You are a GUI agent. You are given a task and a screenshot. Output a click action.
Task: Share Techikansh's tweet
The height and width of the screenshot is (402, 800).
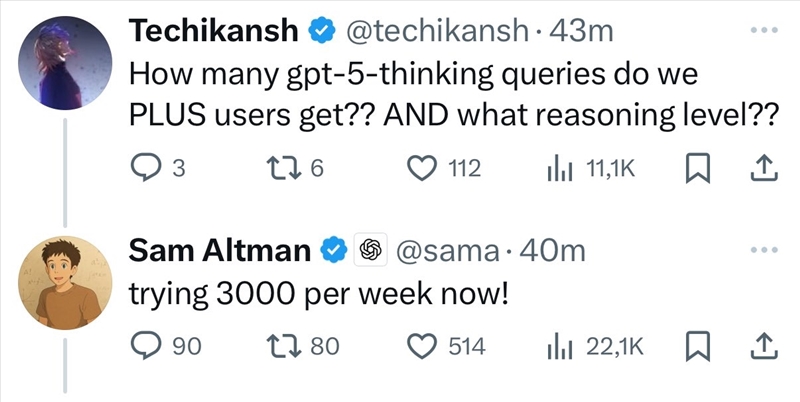pos(763,169)
